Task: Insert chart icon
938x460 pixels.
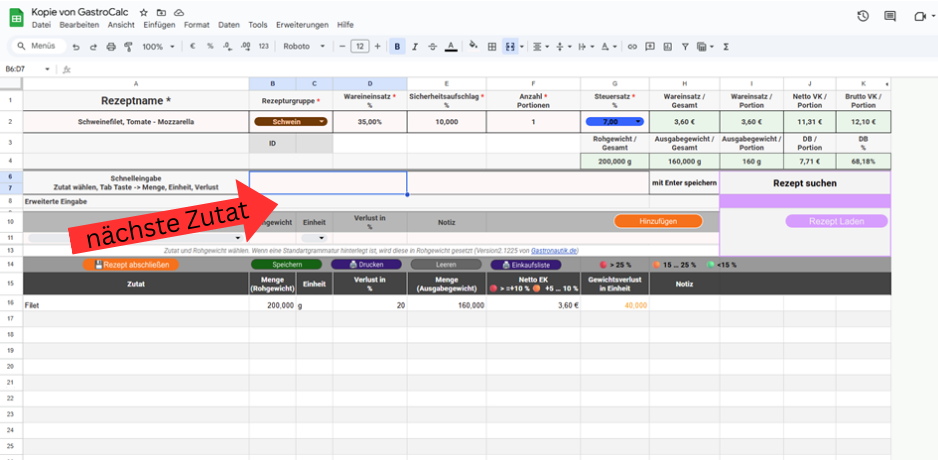Action: (668, 47)
